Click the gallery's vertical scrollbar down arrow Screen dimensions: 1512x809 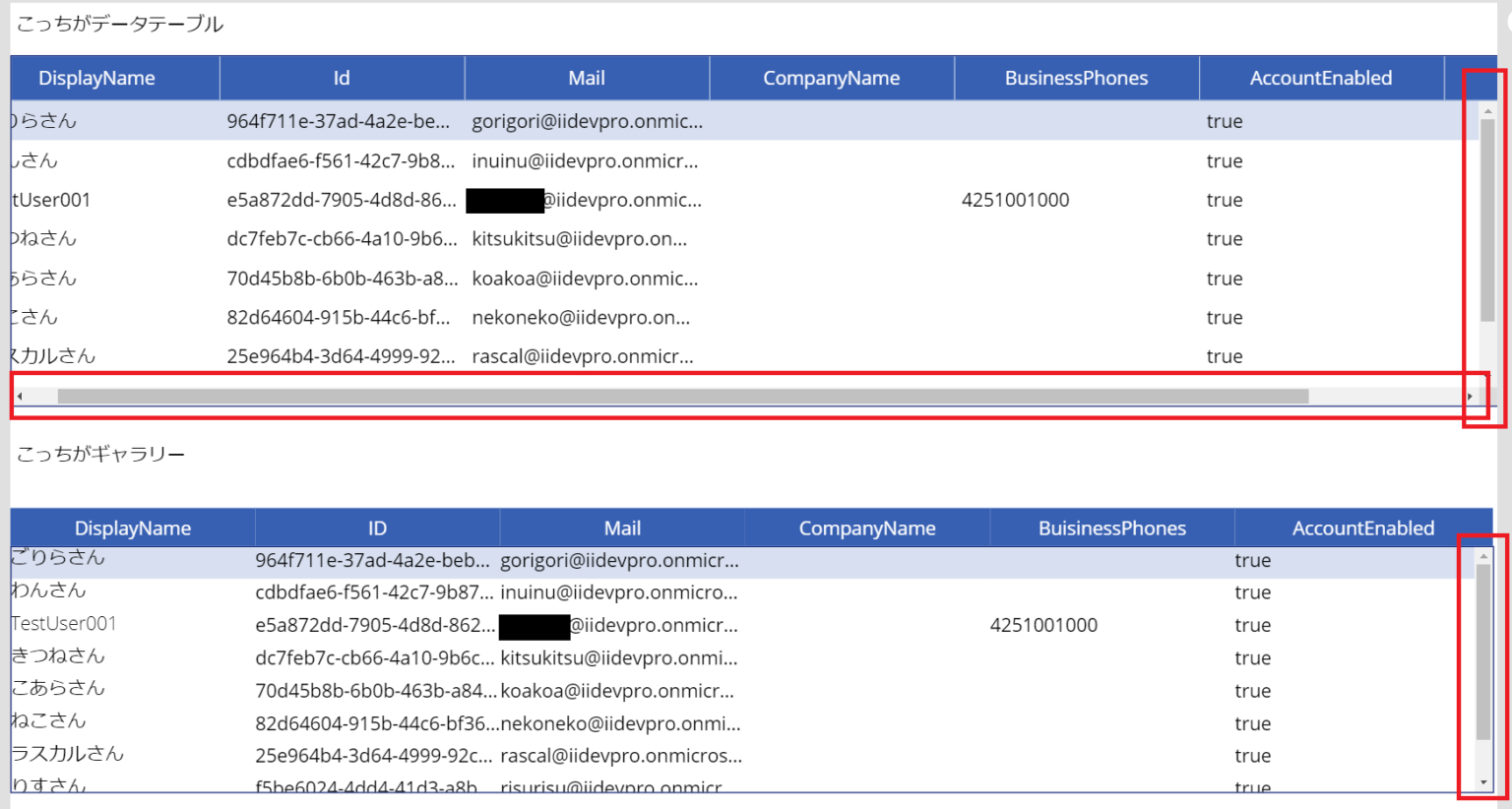(x=1483, y=783)
